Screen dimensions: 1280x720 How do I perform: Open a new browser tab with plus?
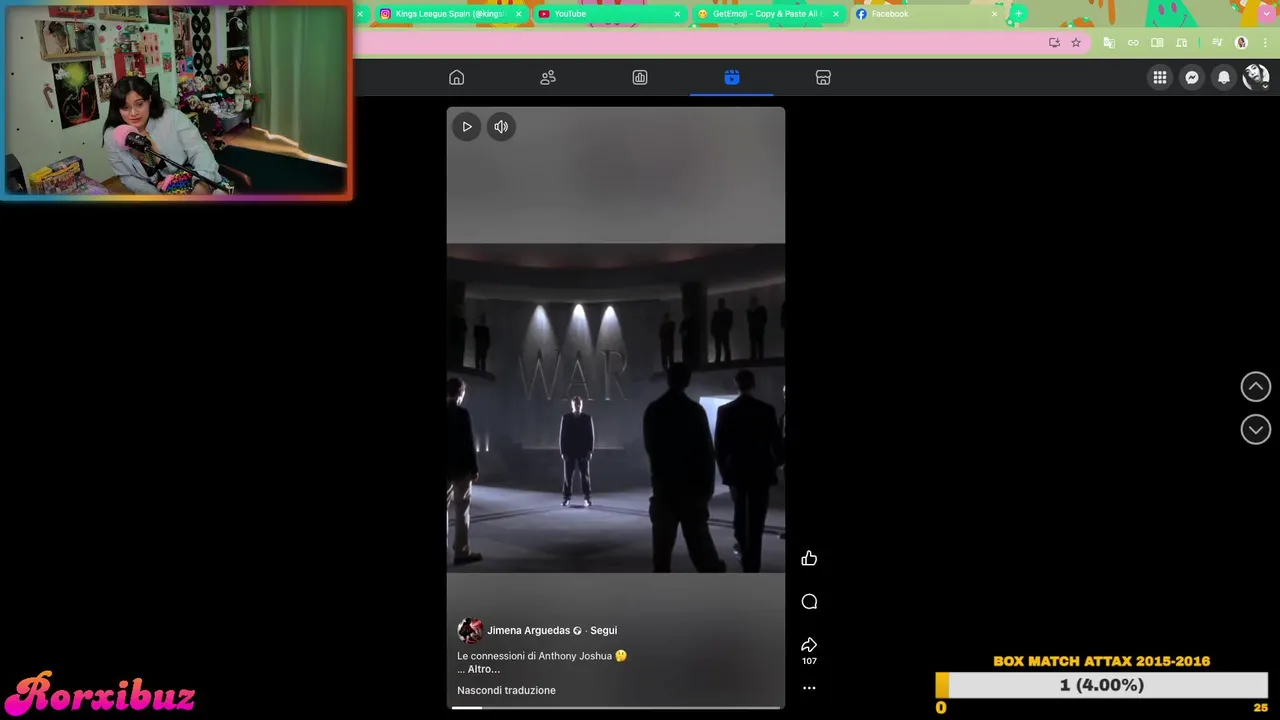(1018, 14)
